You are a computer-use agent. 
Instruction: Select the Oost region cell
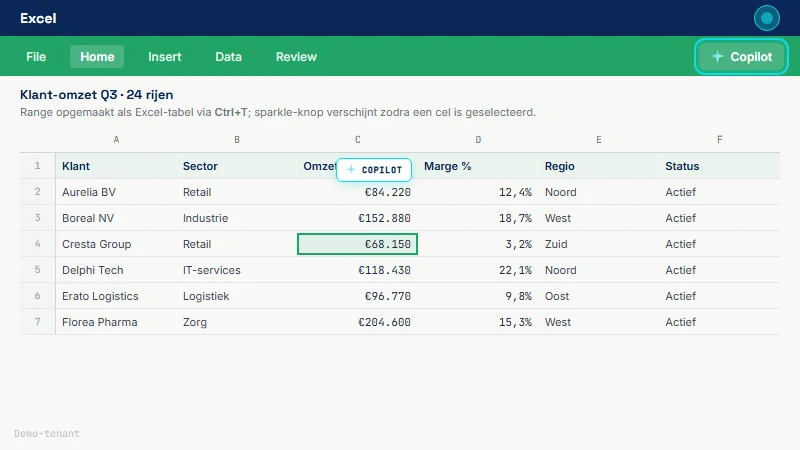tap(599, 296)
